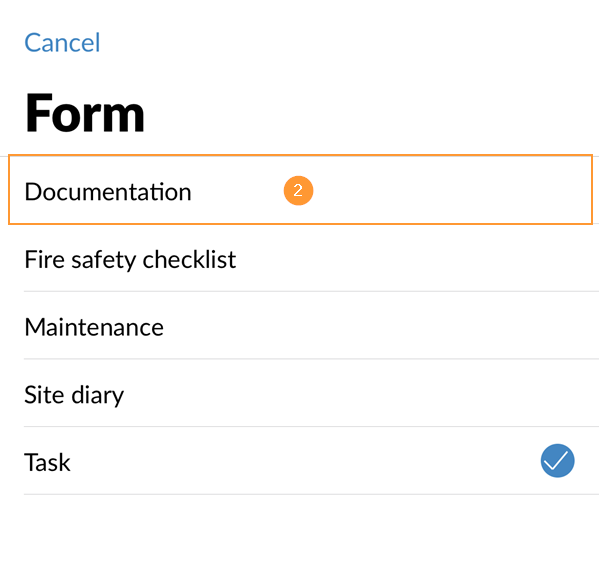The width and height of the screenshot is (599, 578).
Task: Tap the Task text label
Action: pyautogui.click(x=47, y=462)
